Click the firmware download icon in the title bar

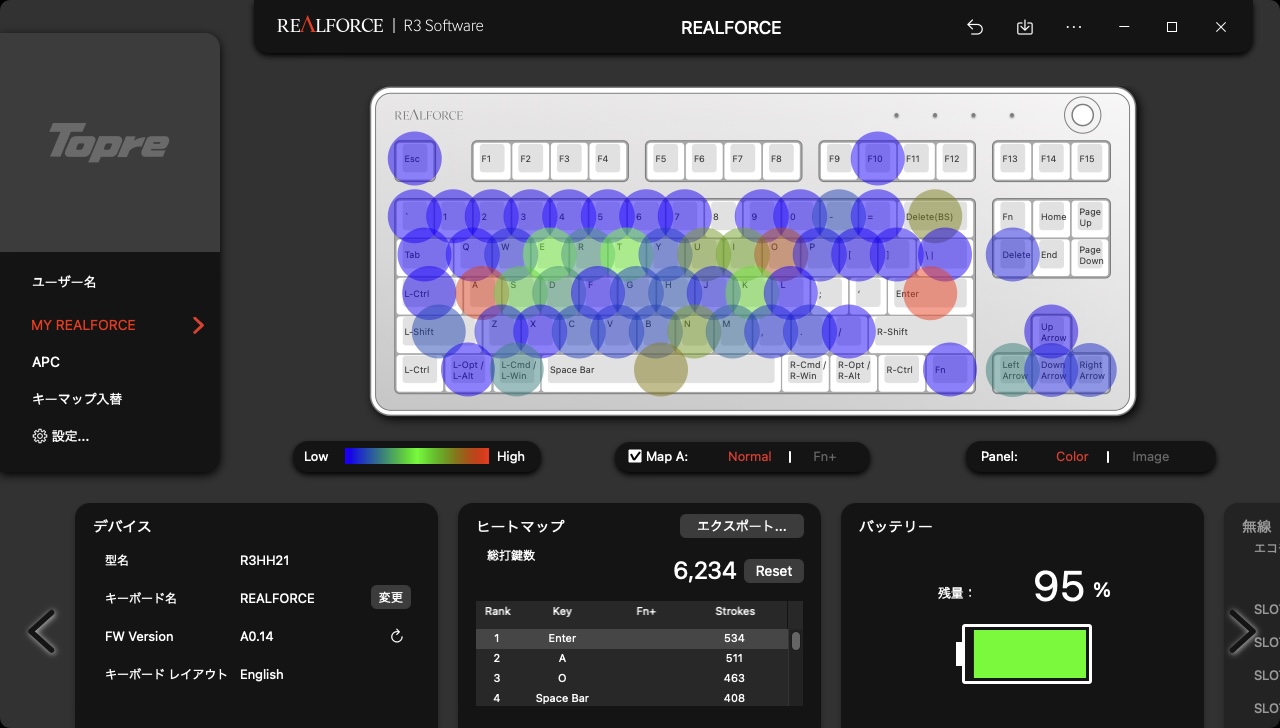pos(1024,27)
